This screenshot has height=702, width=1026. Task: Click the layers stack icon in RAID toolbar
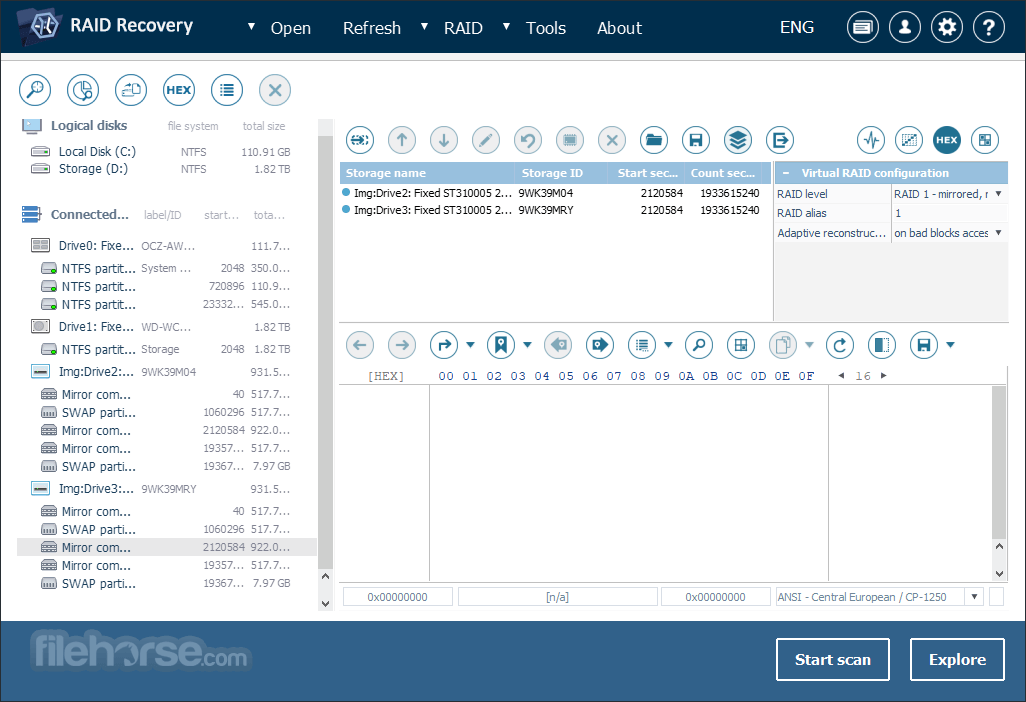[737, 140]
